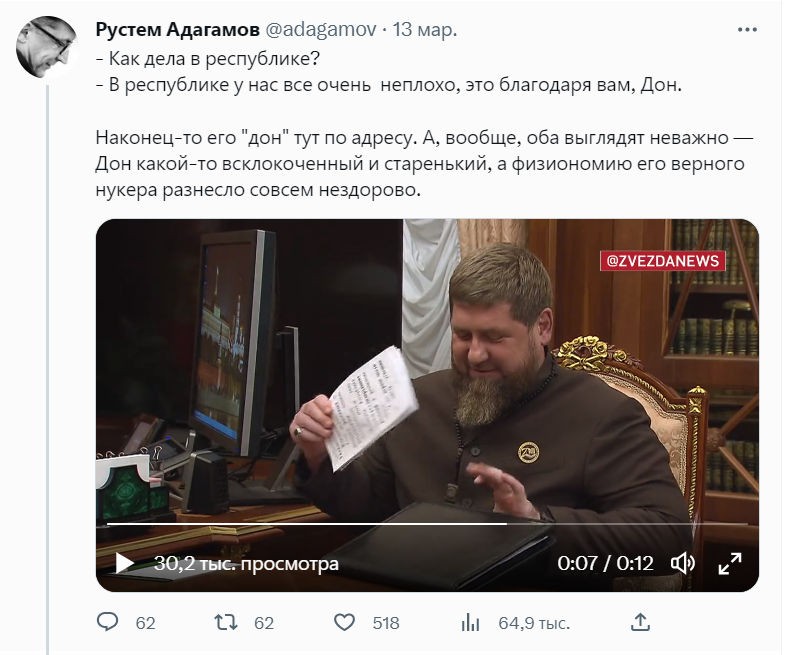The height and width of the screenshot is (655, 787).
Task: Play the video with the play button
Action: 124,563
